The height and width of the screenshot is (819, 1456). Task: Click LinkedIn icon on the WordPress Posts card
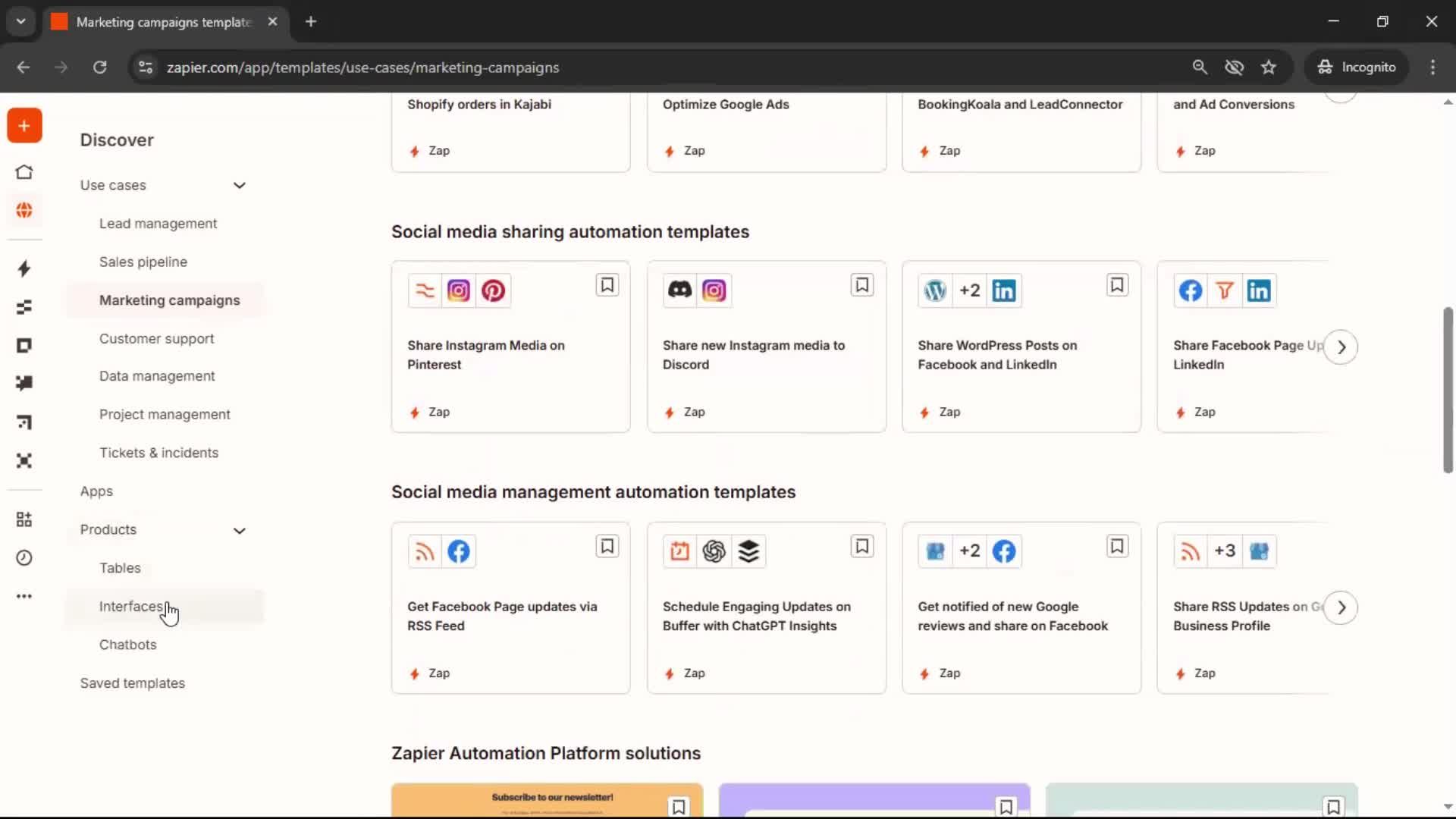click(x=1004, y=290)
